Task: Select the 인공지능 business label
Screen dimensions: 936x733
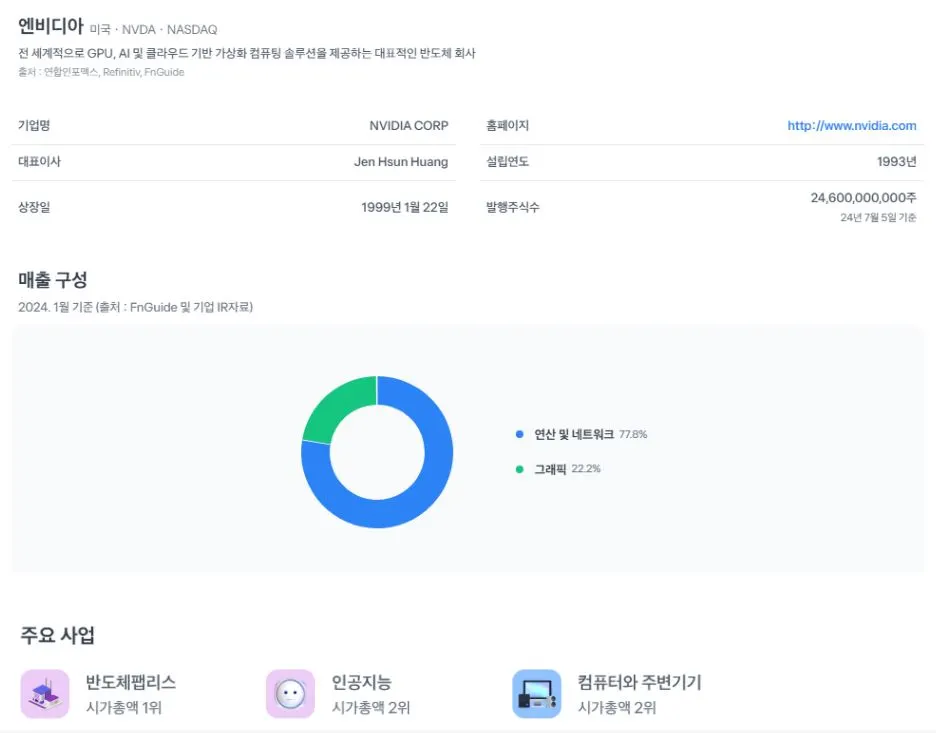Action: tap(361, 682)
